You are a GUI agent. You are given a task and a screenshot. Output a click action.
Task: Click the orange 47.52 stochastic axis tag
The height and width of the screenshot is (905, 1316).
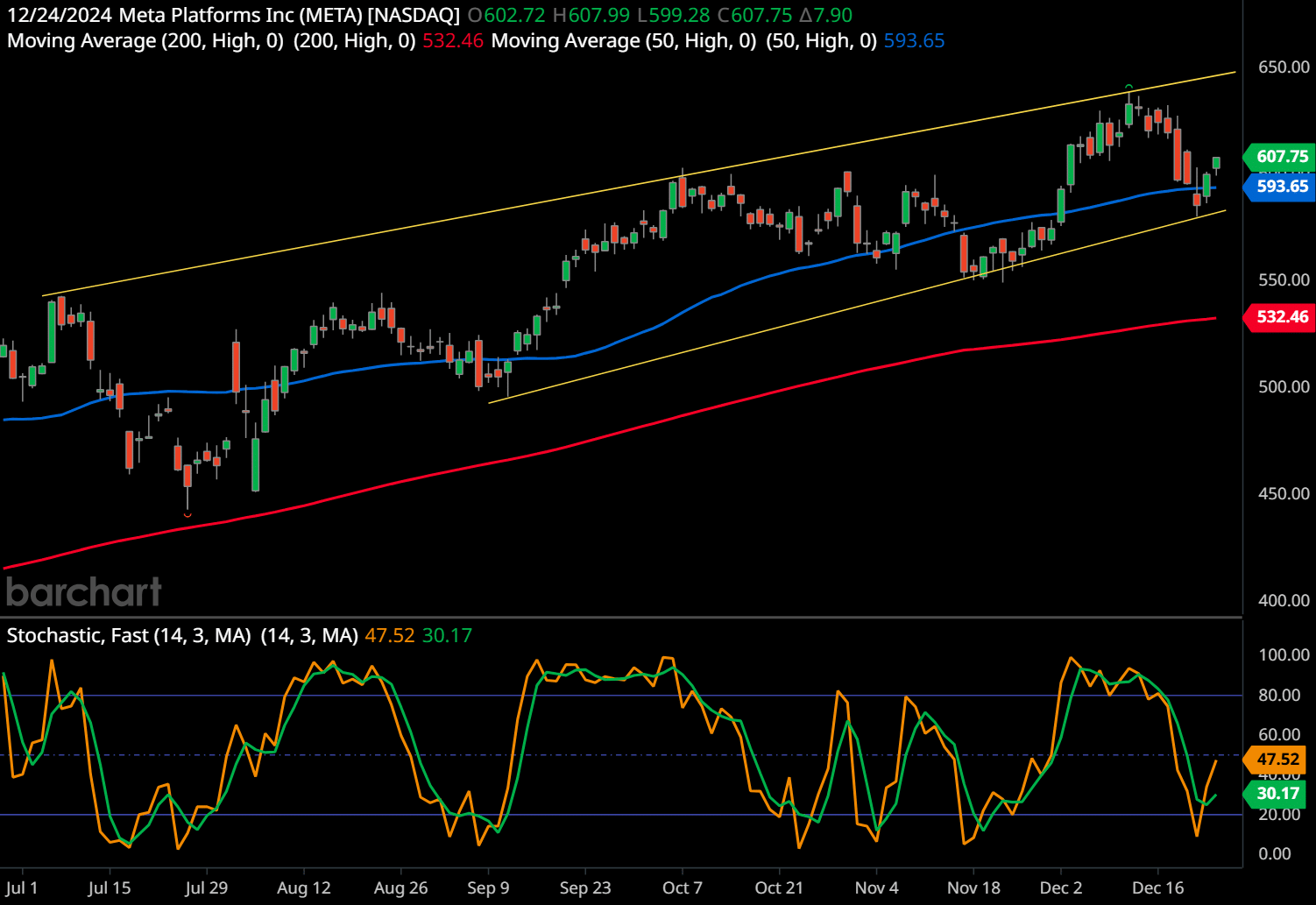[x=1277, y=760]
